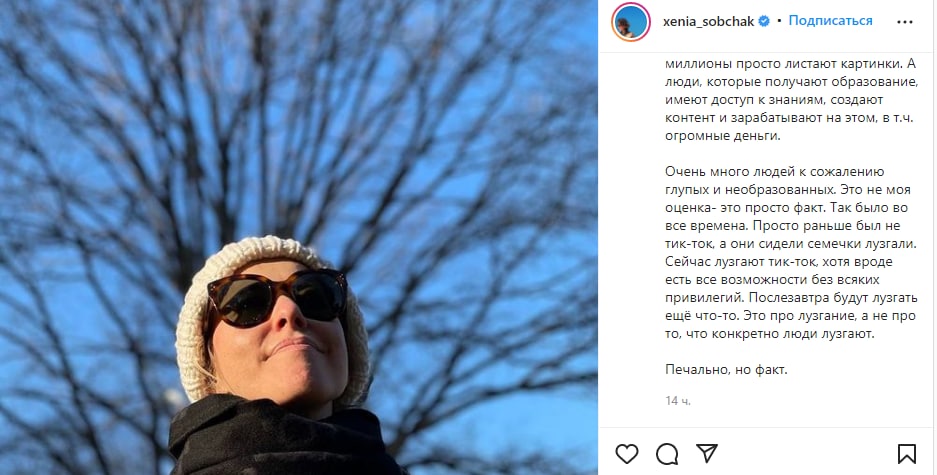Click the woman's tortoiseshell sunglasses in the photo
Image resolution: width=937 pixels, height=475 pixels.
click(x=277, y=297)
